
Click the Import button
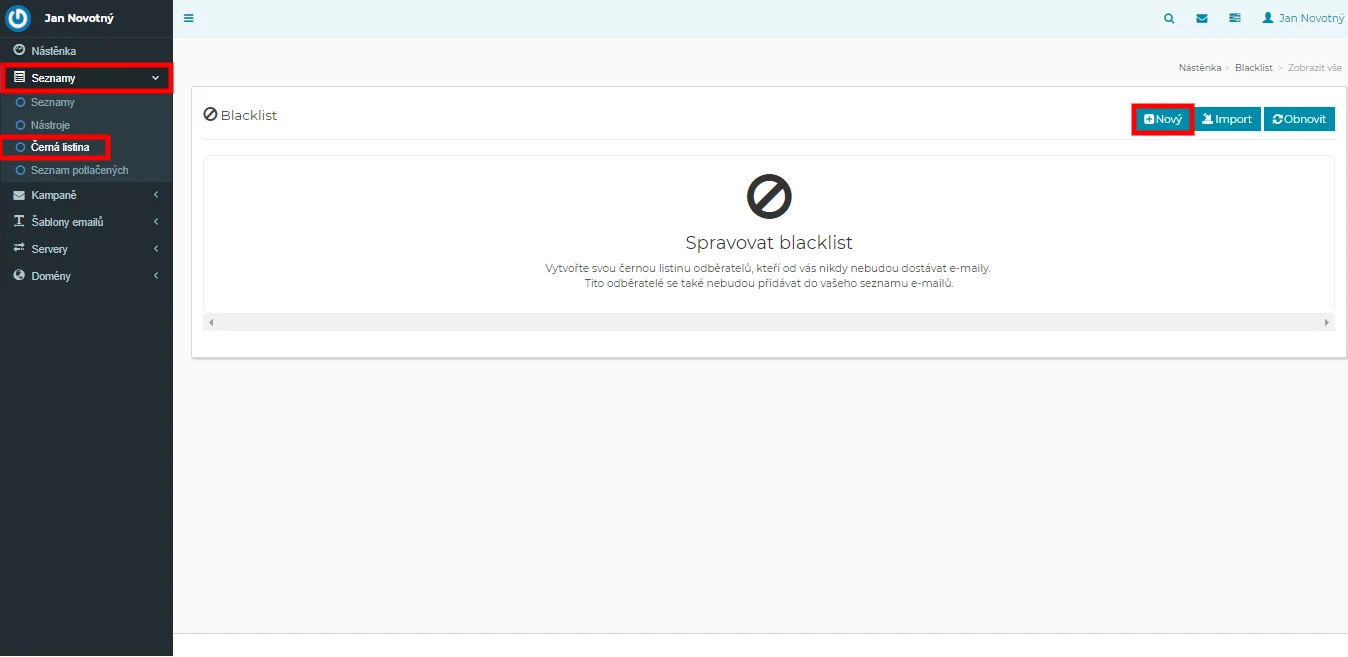tap(1227, 119)
